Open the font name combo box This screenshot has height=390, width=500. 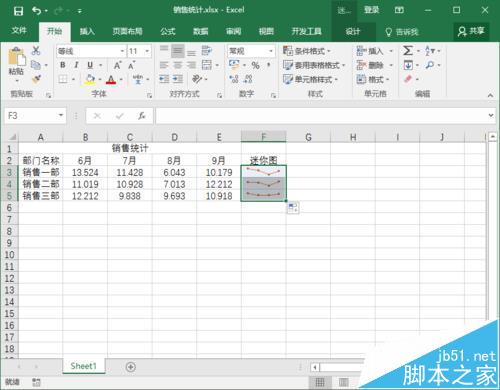pos(91,51)
